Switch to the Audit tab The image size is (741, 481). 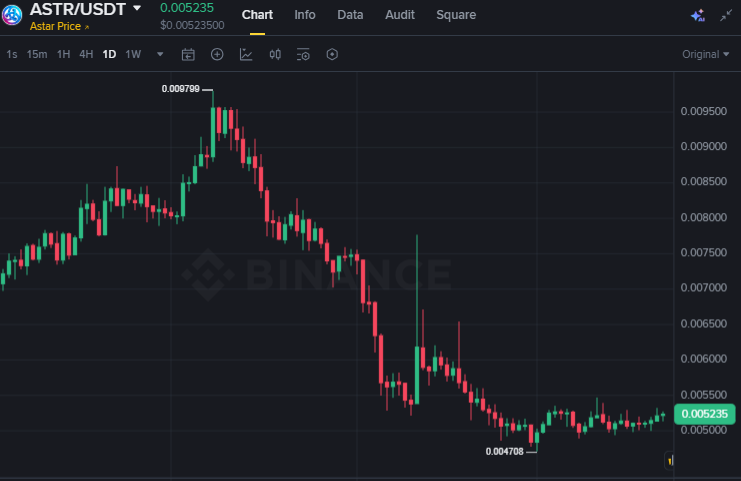400,15
